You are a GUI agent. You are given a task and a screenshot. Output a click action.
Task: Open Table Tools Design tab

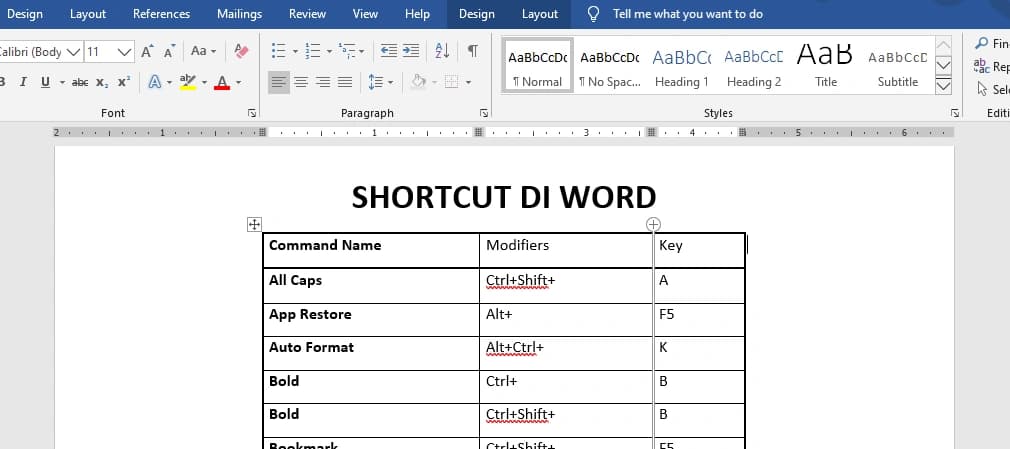(477, 14)
